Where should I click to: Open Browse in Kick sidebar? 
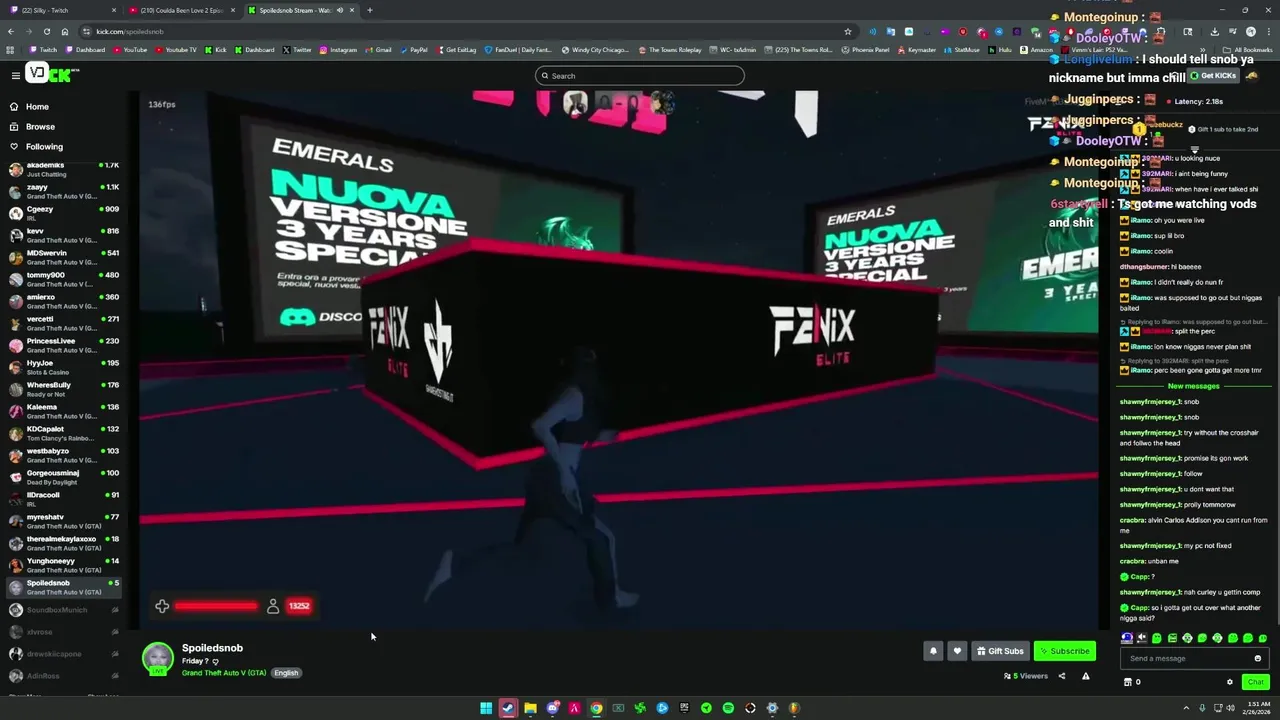click(40, 126)
